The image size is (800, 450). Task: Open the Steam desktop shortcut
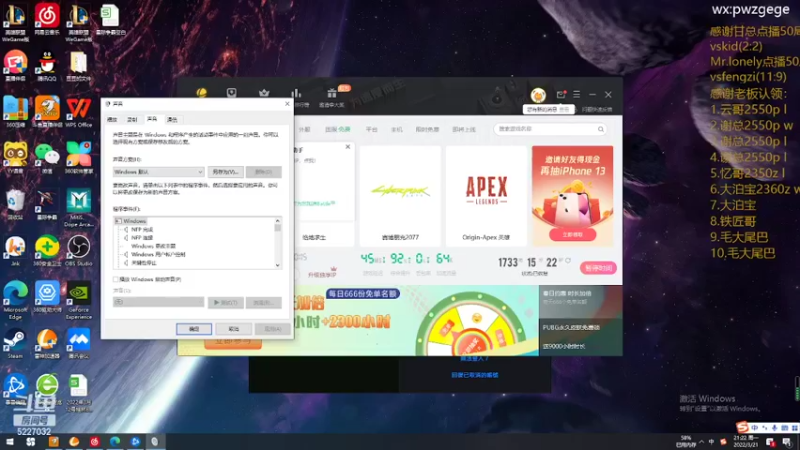[x=15, y=343]
